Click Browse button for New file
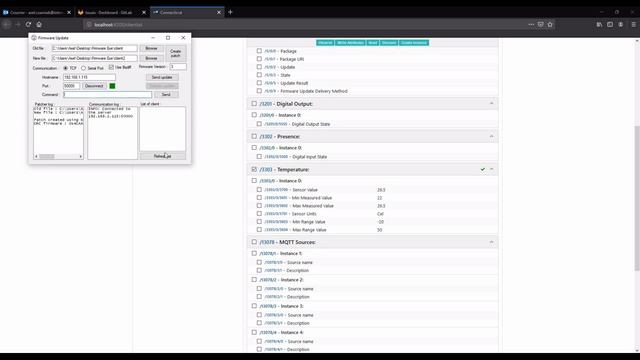 [x=151, y=58]
